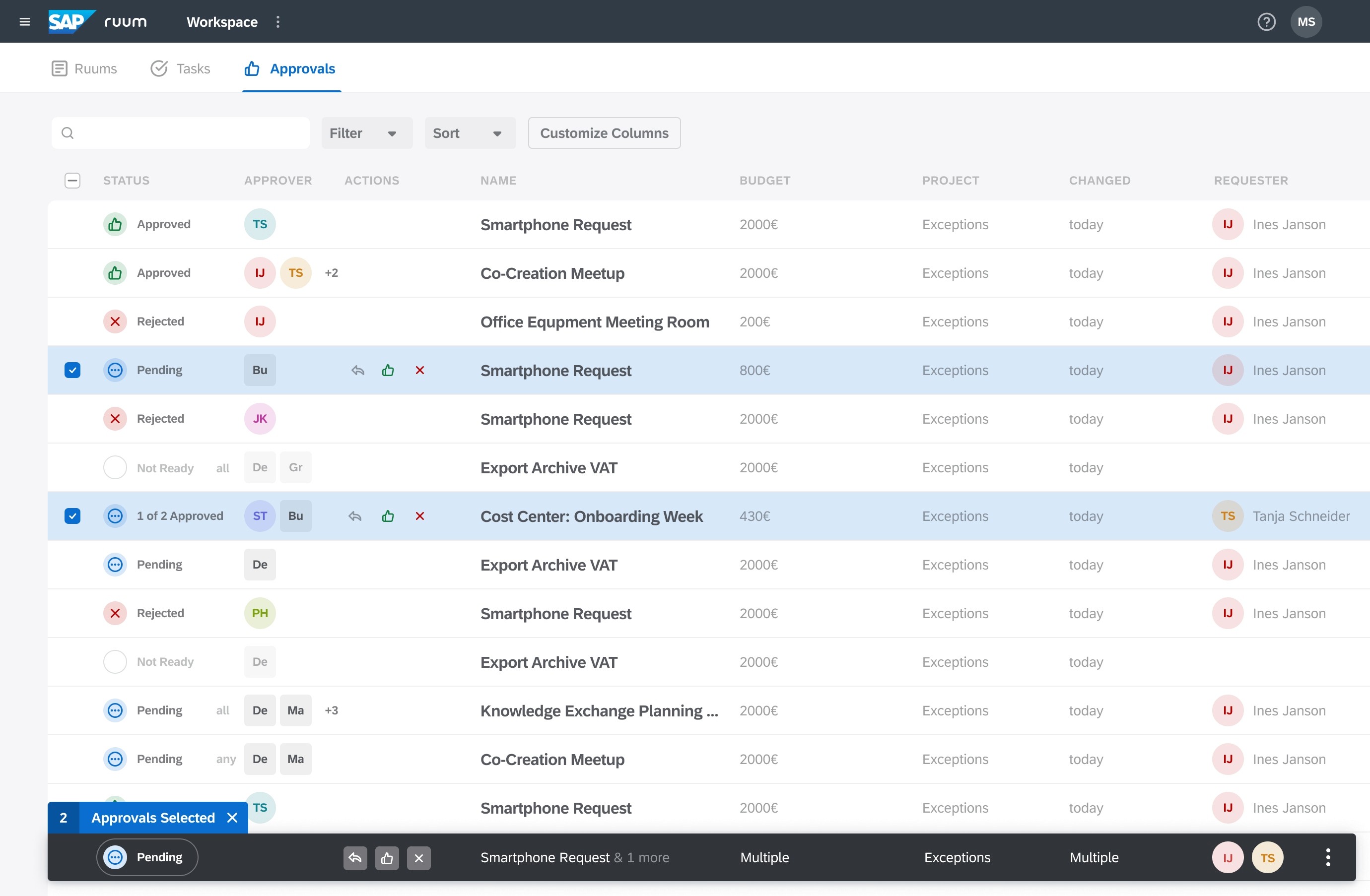This screenshot has width=1370, height=896.
Task: Click the thumbs-up in bottom selection bar
Action: 387,858
